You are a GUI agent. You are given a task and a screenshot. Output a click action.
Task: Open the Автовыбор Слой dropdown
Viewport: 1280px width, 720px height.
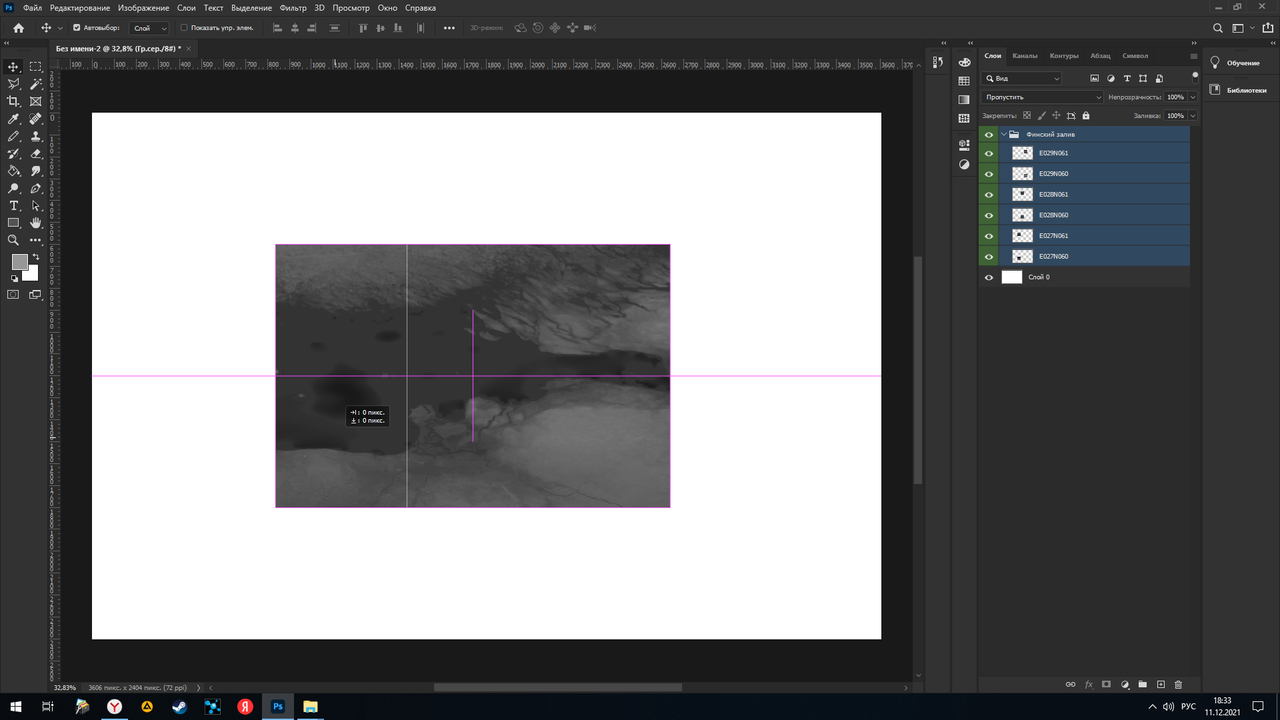point(150,28)
